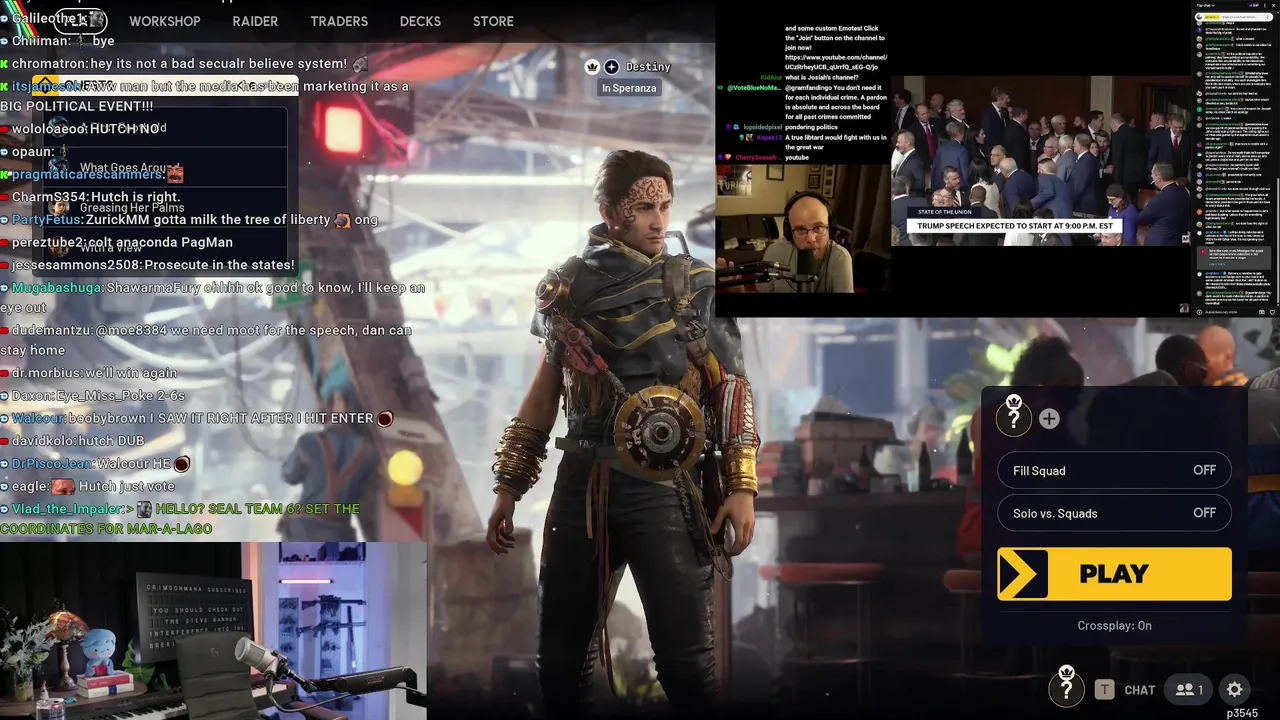Open the profile question mark icon in bottom bar
The image size is (1280, 720).
point(1066,687)
